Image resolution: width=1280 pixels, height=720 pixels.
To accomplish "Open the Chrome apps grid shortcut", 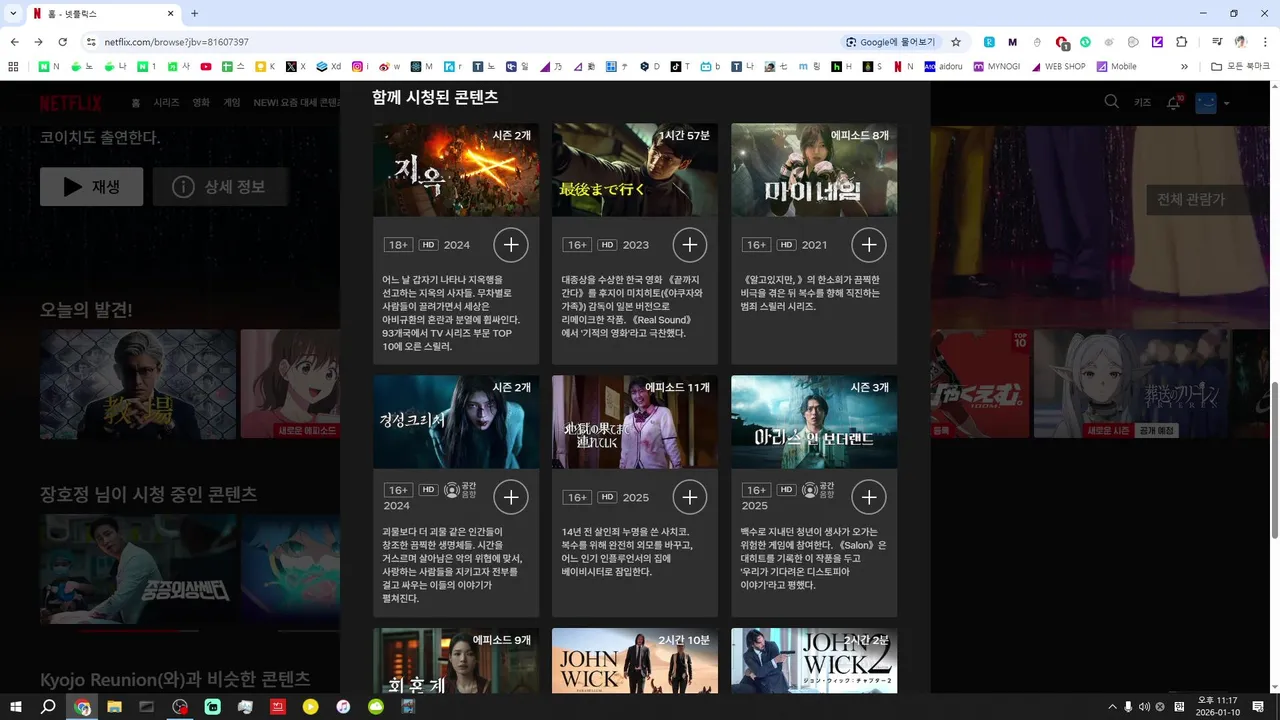I will pos(14,67).
